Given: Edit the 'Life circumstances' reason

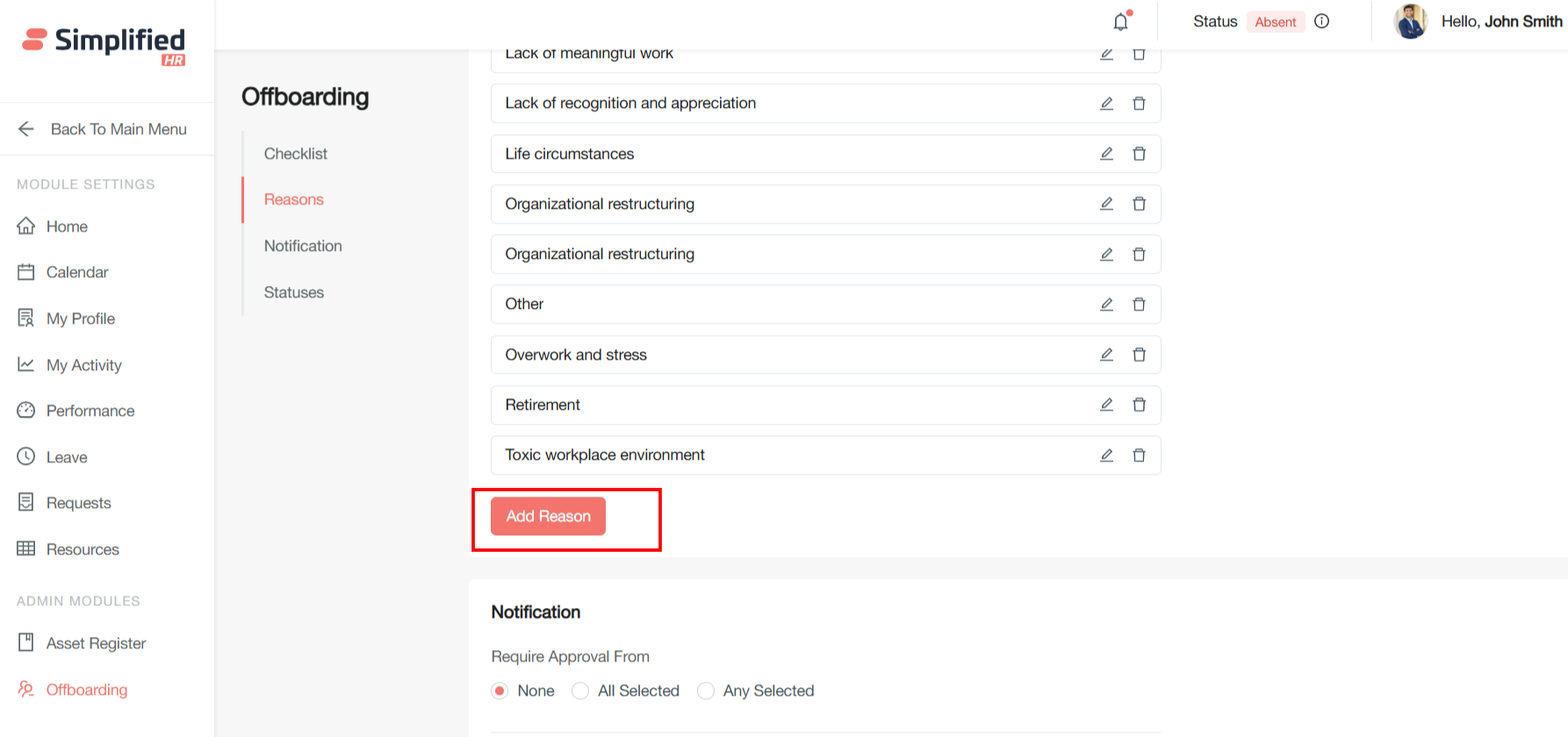Looking at the screenshot, I should coord(1106,154).
